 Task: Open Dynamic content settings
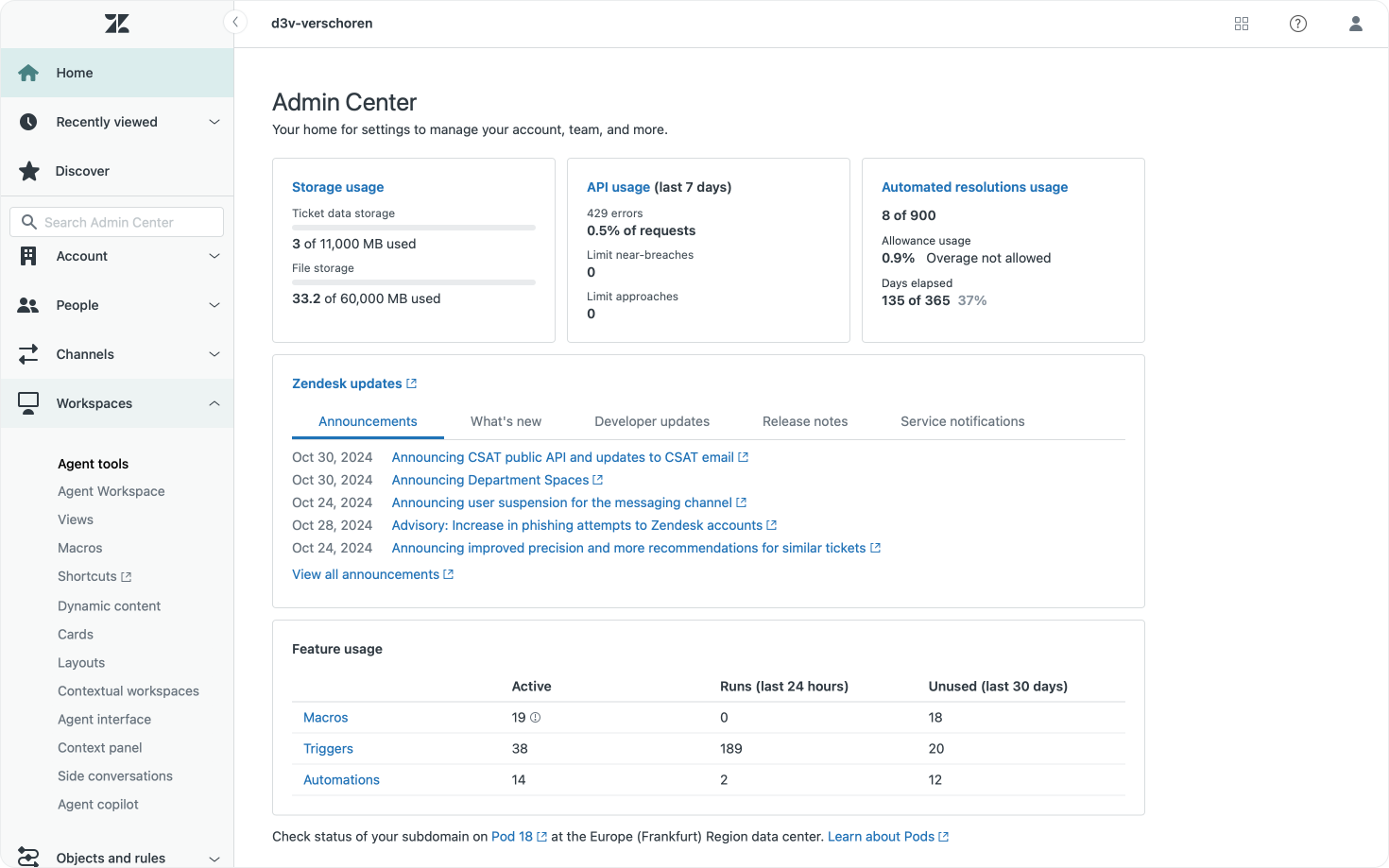coord(110,606)
